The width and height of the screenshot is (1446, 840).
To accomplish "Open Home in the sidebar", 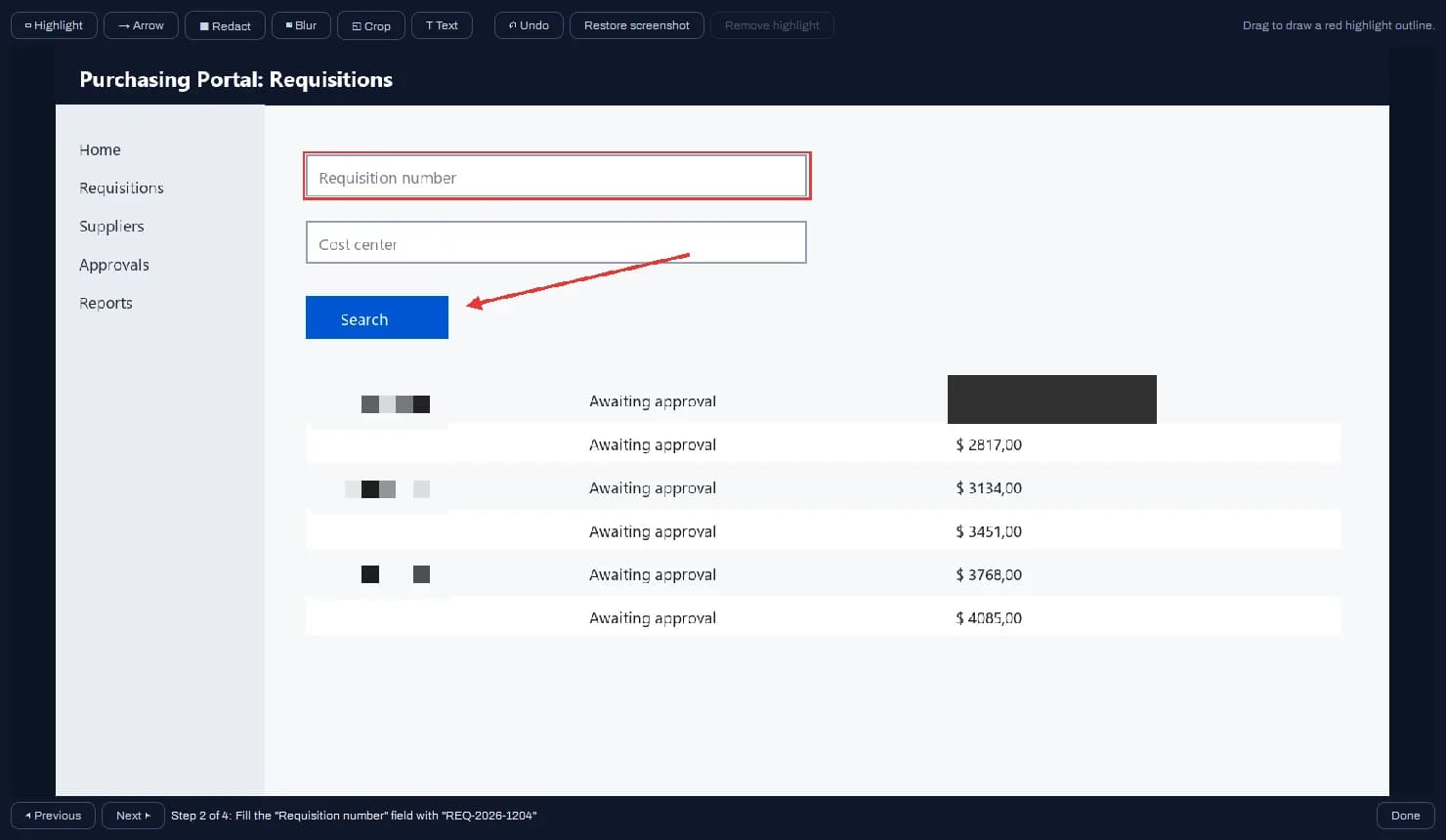I will coord(100,149).
